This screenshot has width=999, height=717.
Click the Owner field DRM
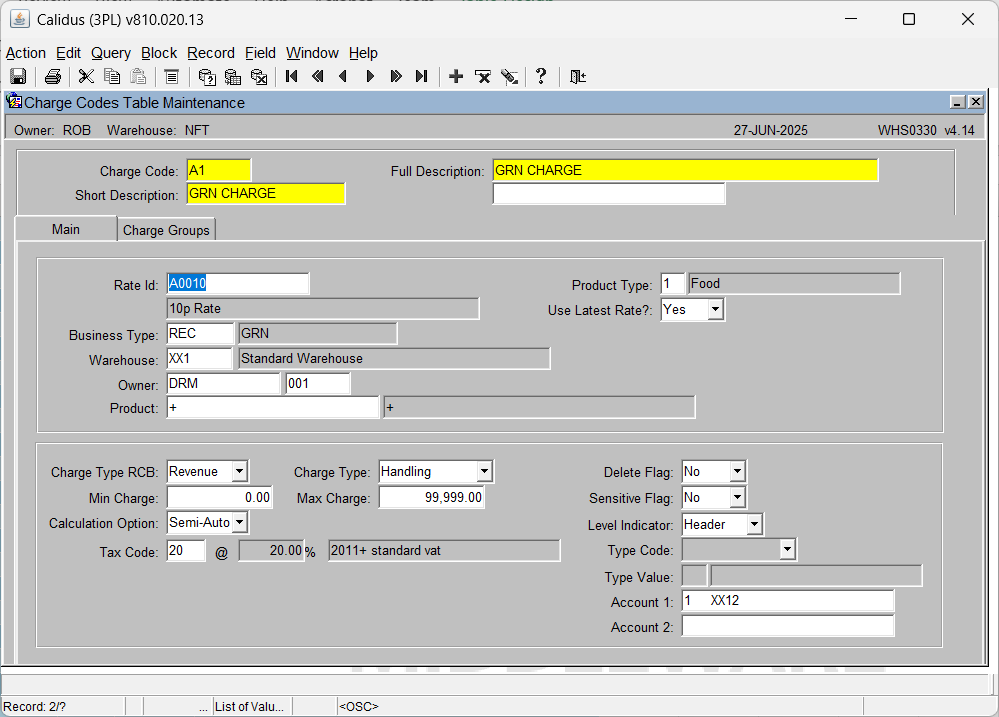(223, 384)
